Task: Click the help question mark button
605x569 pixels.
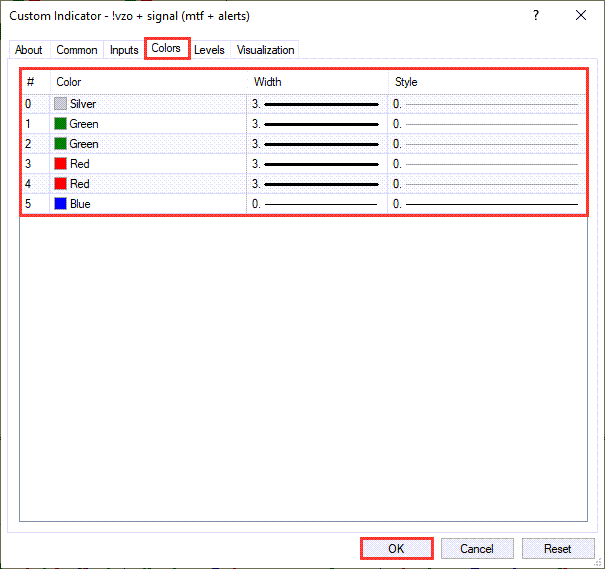Action: [x=536, y=15]
